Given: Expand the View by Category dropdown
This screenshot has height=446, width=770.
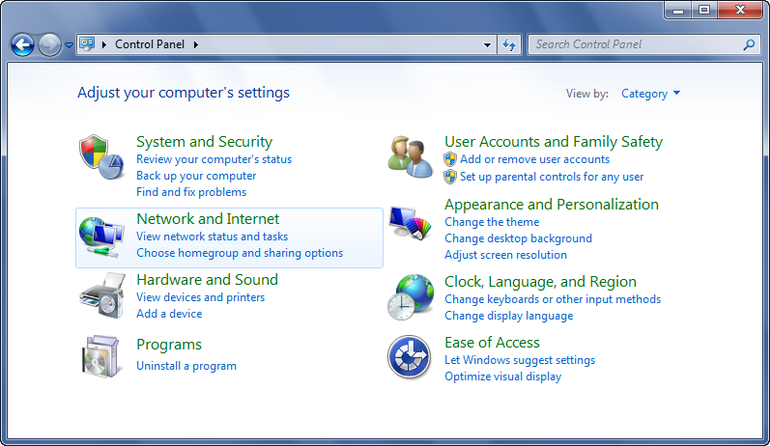Looking at the screenshot, I should click(650, 94).
